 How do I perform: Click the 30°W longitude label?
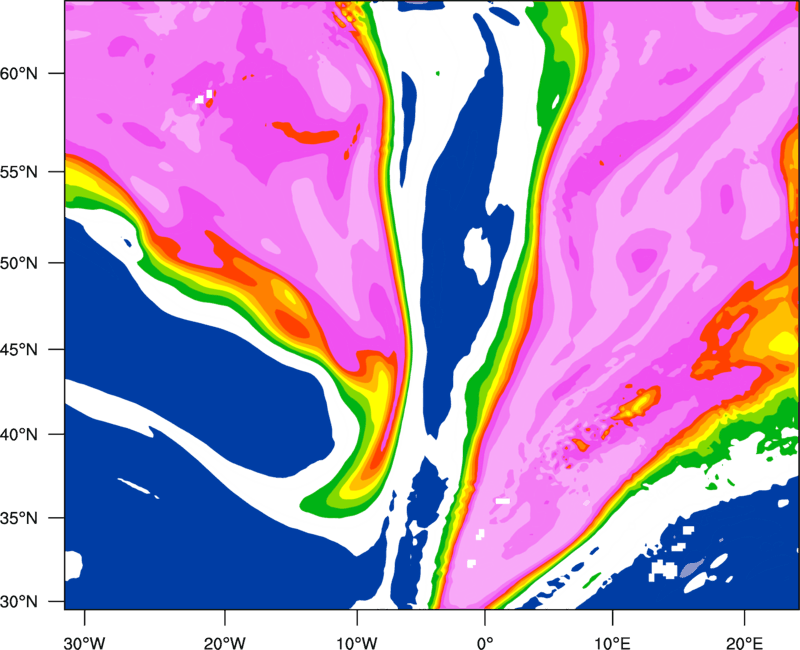pyautogui.click(x=84, y=643)
